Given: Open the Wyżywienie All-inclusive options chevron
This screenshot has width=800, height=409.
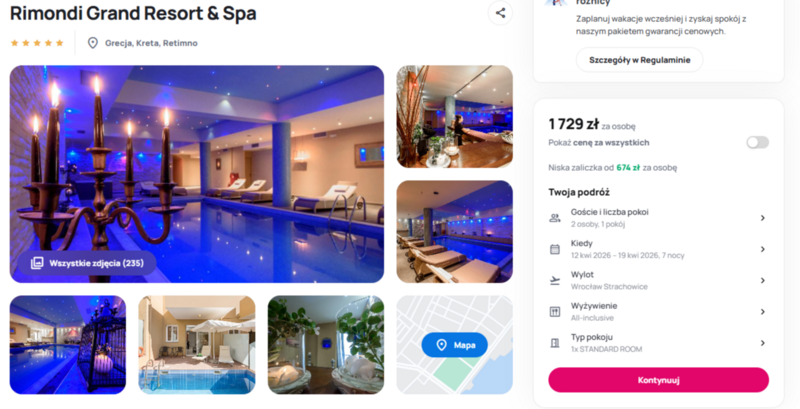Looking at the screenshot, I should point(763,312).
